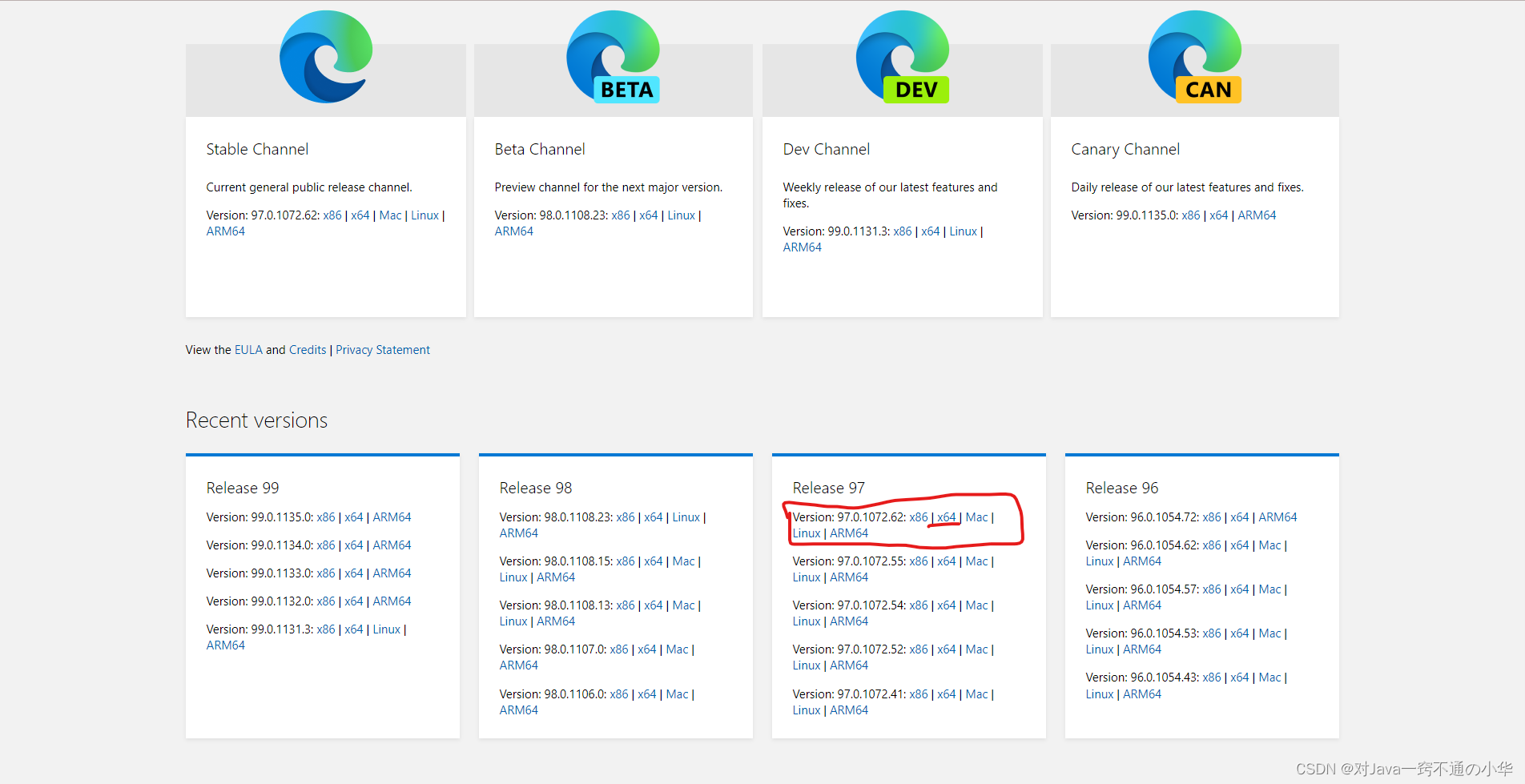Download Release 99 version 99.0.1134.0 x64

point(354,545)
